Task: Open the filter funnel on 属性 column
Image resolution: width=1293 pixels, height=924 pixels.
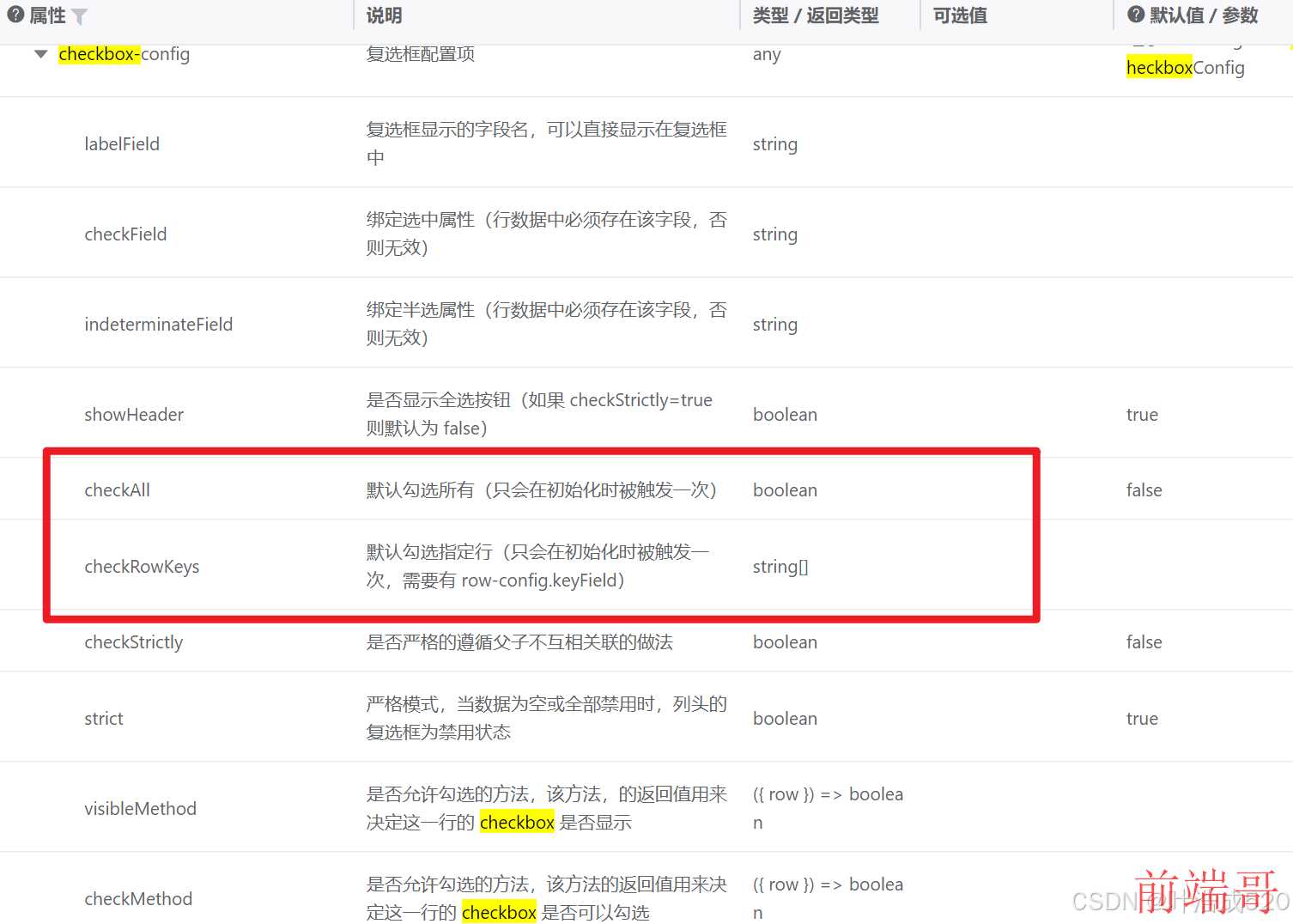Action: 79,16
